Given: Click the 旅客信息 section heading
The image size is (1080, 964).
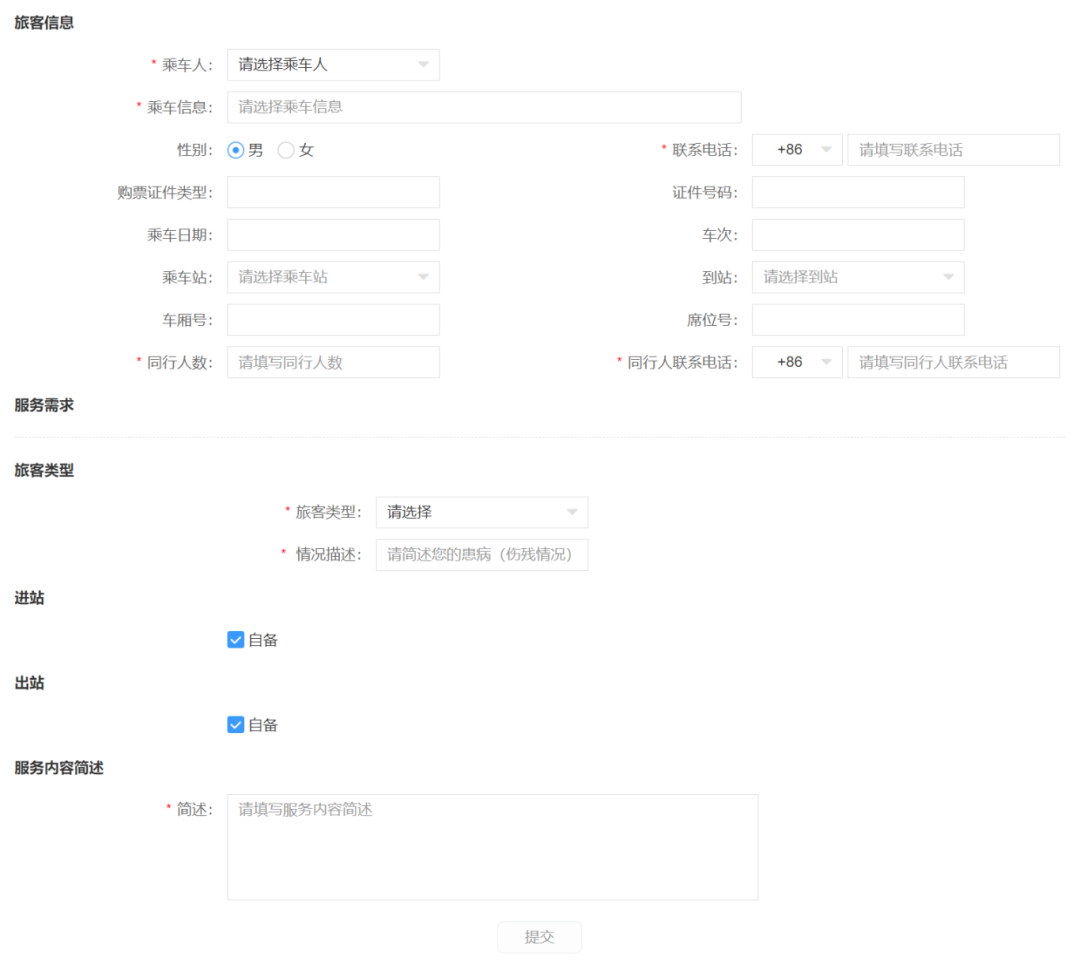Looking at the screenshot, I should coord(44,23).
